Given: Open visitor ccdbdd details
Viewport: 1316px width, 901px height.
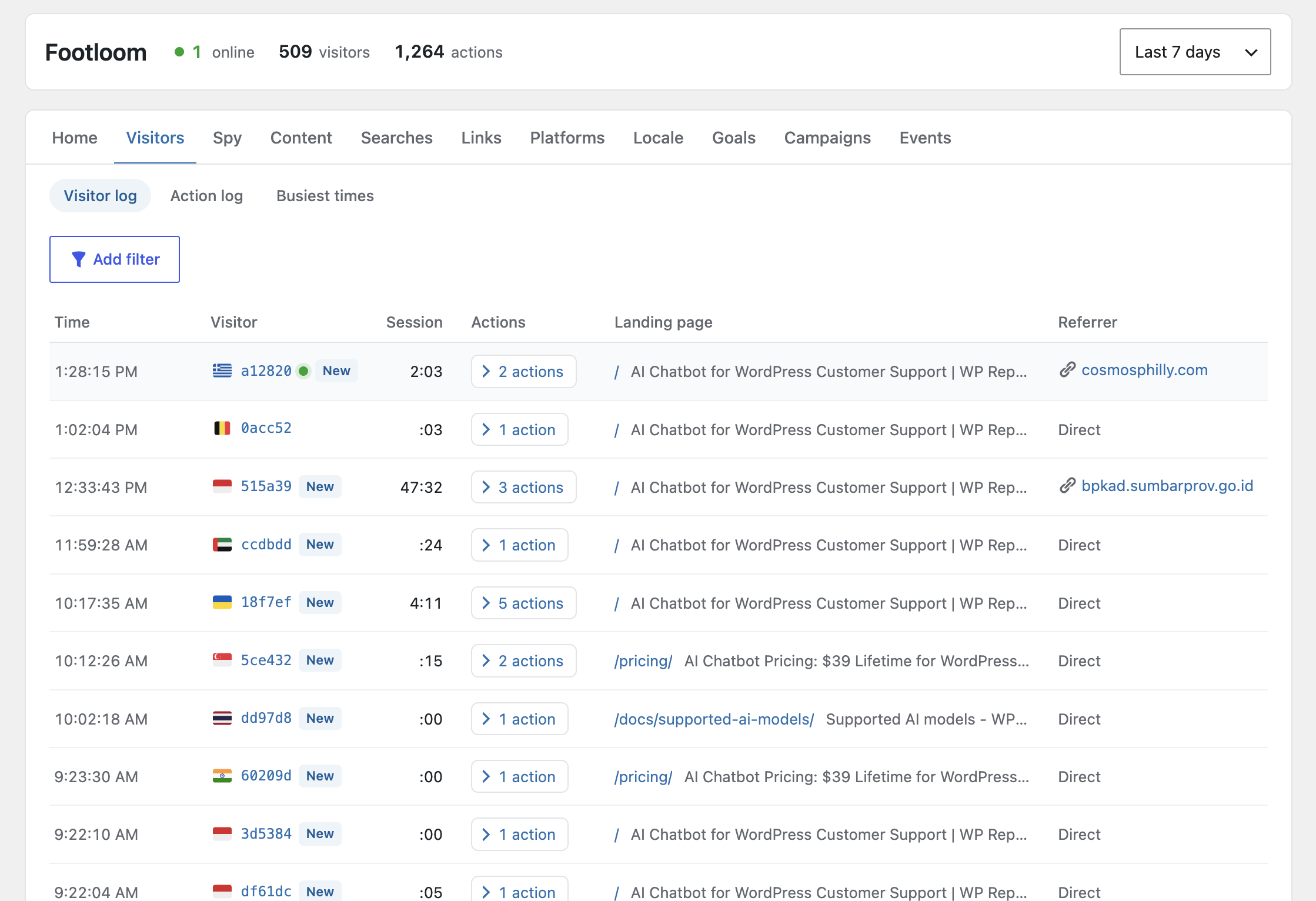Looking at the screenshot, I should 266,545.
